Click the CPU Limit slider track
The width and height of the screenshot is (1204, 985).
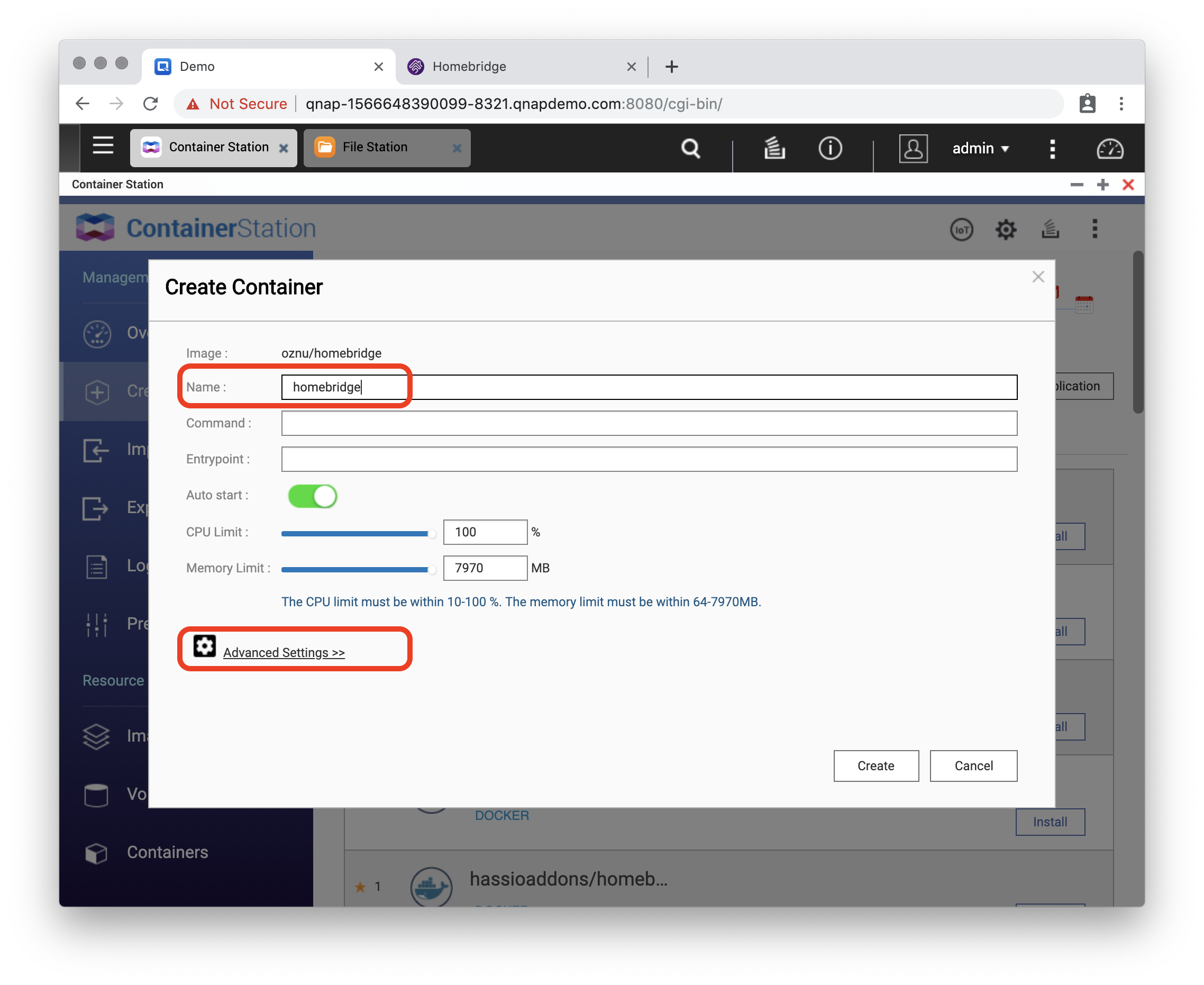click(357, 533)
